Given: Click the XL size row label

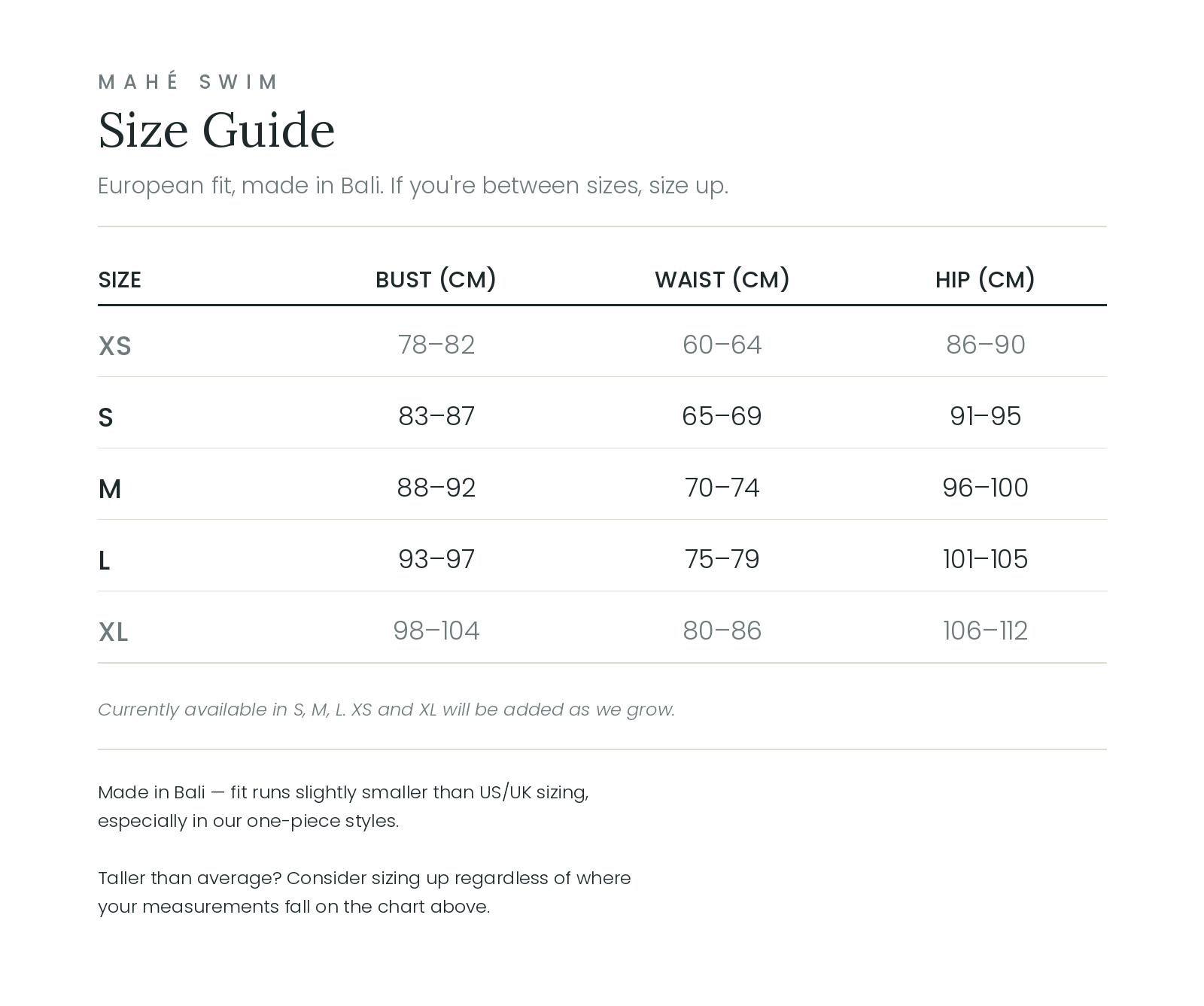Looking at the screenshot, I should tap(114, 632).
